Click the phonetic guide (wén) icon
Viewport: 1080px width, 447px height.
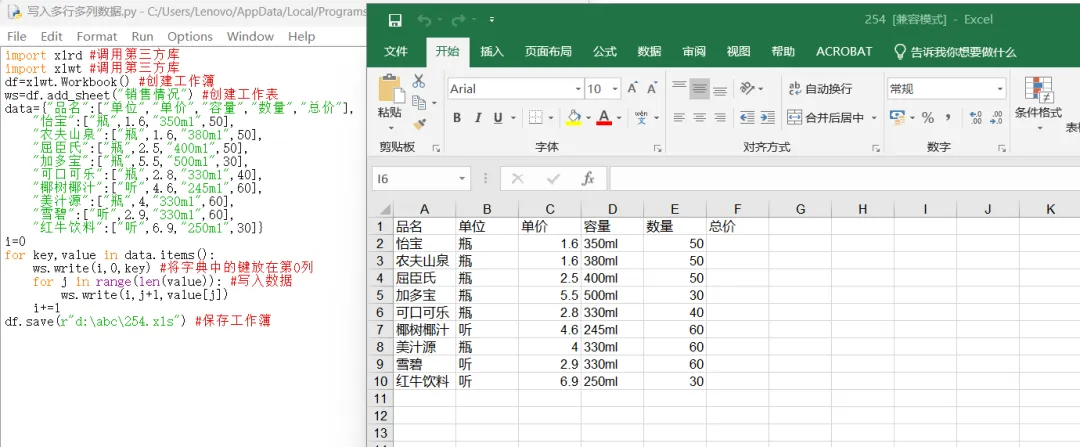click(x=641, y=118)
